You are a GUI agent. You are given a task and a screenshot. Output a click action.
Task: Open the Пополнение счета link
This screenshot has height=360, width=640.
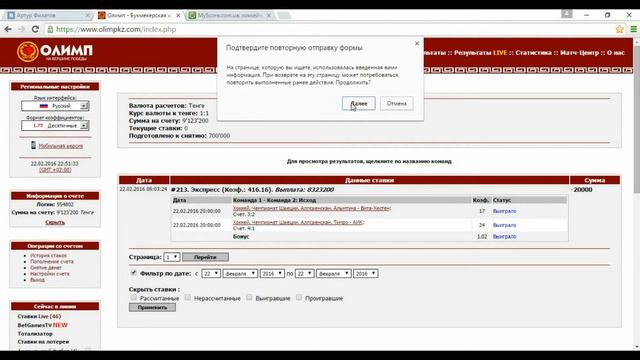52,262
